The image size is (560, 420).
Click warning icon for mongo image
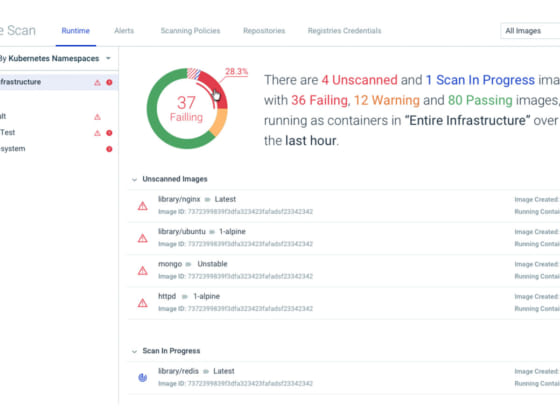tap(142, 271)
